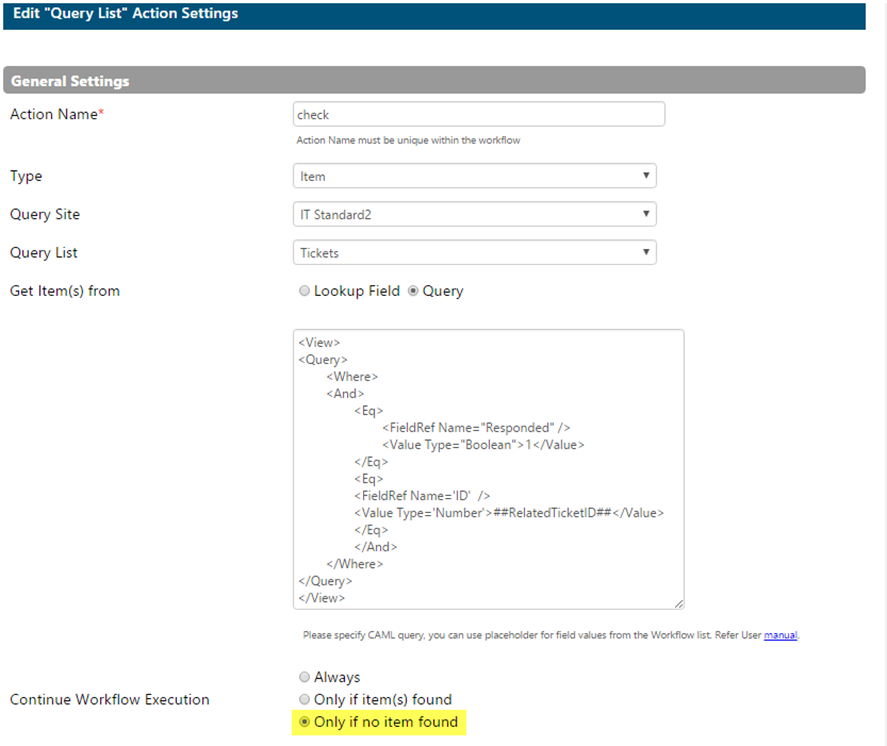Expand the Query Site dropdown

[474, 214]
